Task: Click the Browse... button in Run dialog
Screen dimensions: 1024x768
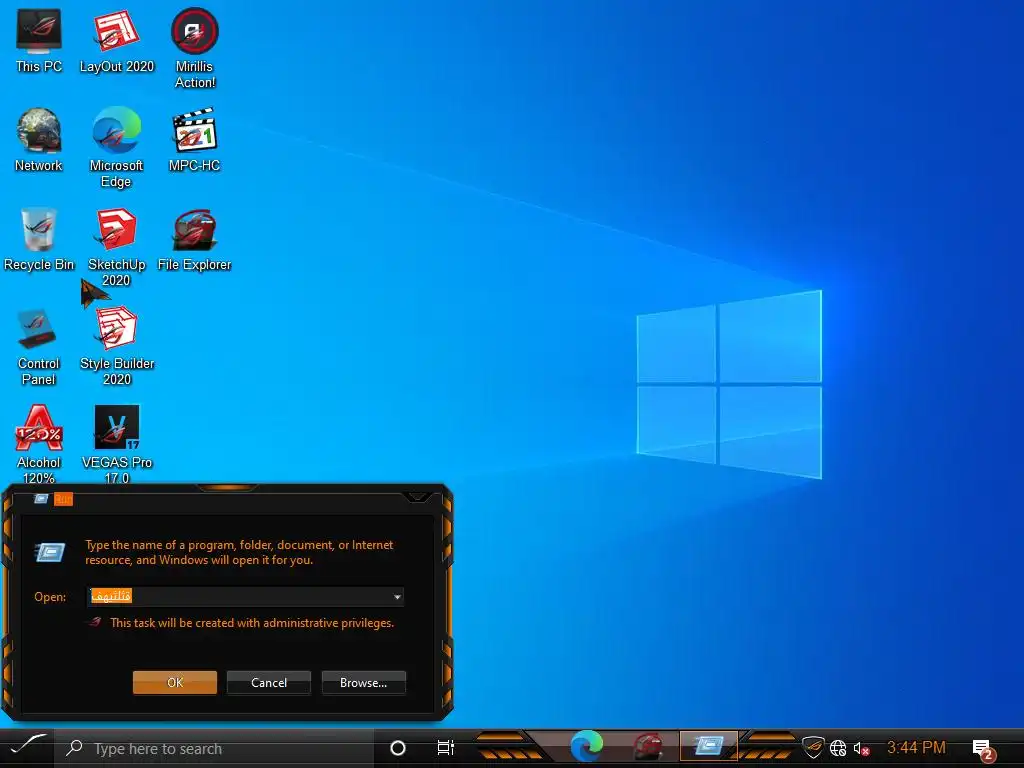Action: click(363, 682)
